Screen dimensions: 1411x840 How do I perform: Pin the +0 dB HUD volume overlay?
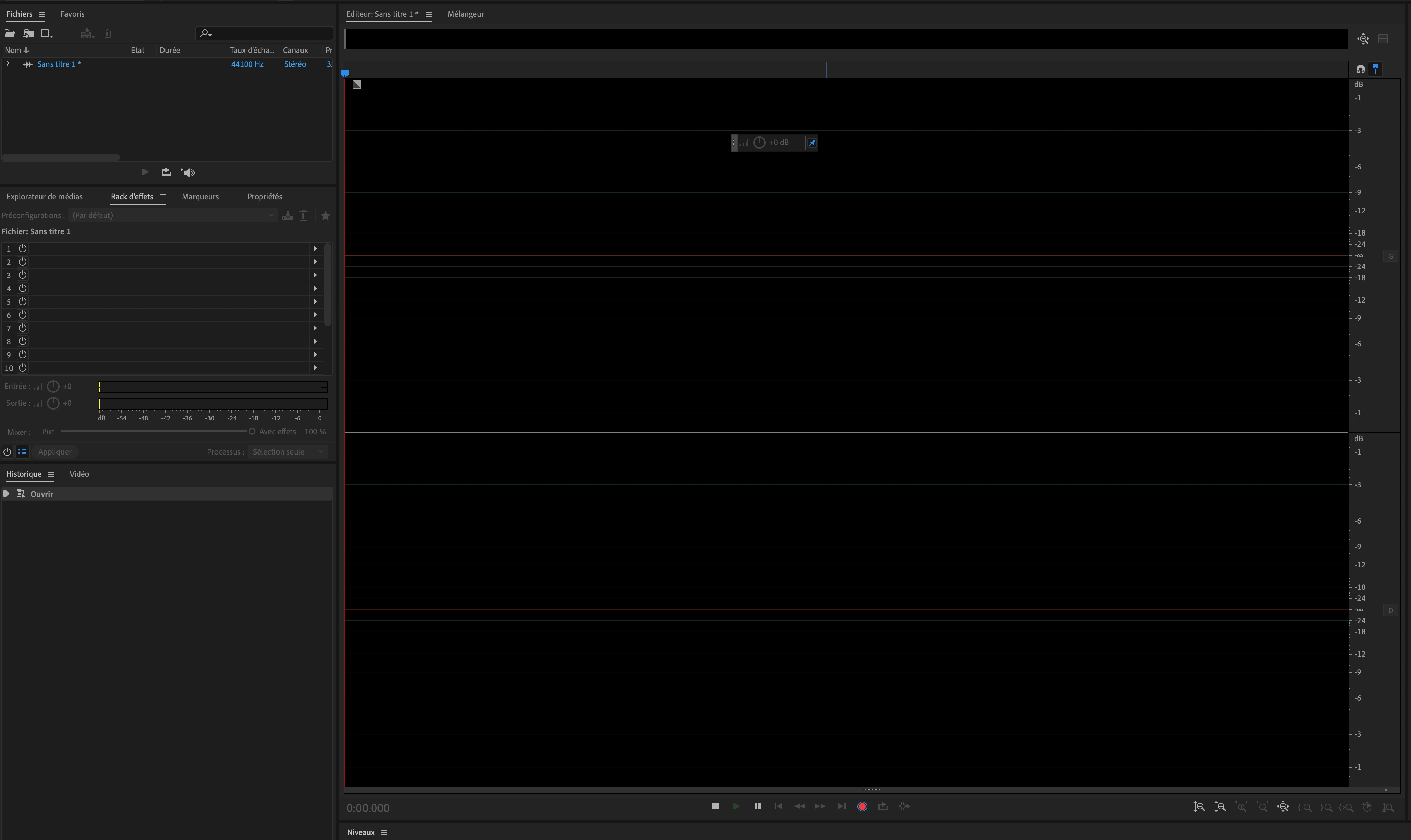(x=811, y=143)
